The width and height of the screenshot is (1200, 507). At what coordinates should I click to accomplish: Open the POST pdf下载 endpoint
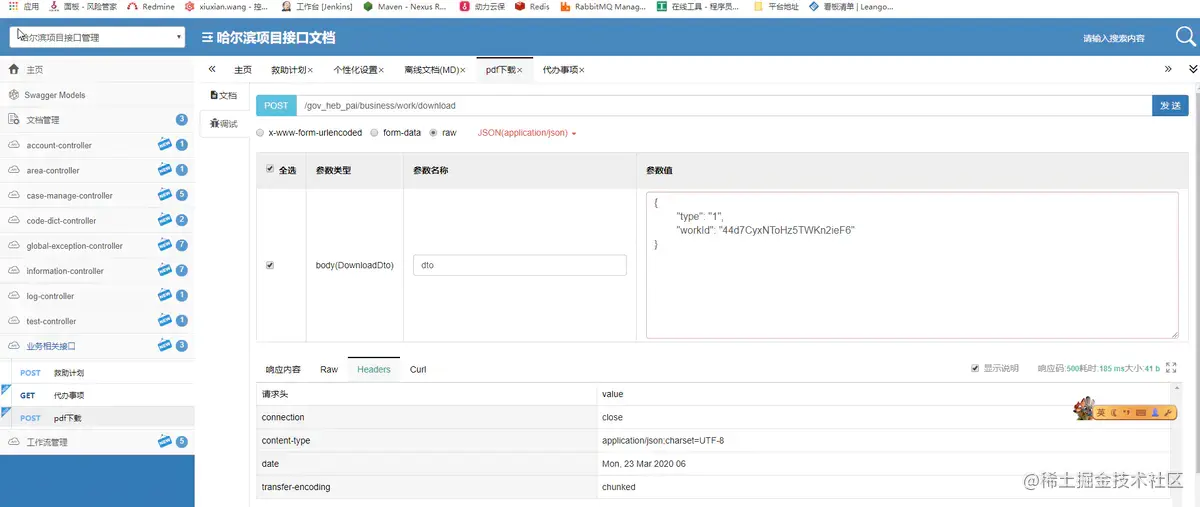[97, 418]
